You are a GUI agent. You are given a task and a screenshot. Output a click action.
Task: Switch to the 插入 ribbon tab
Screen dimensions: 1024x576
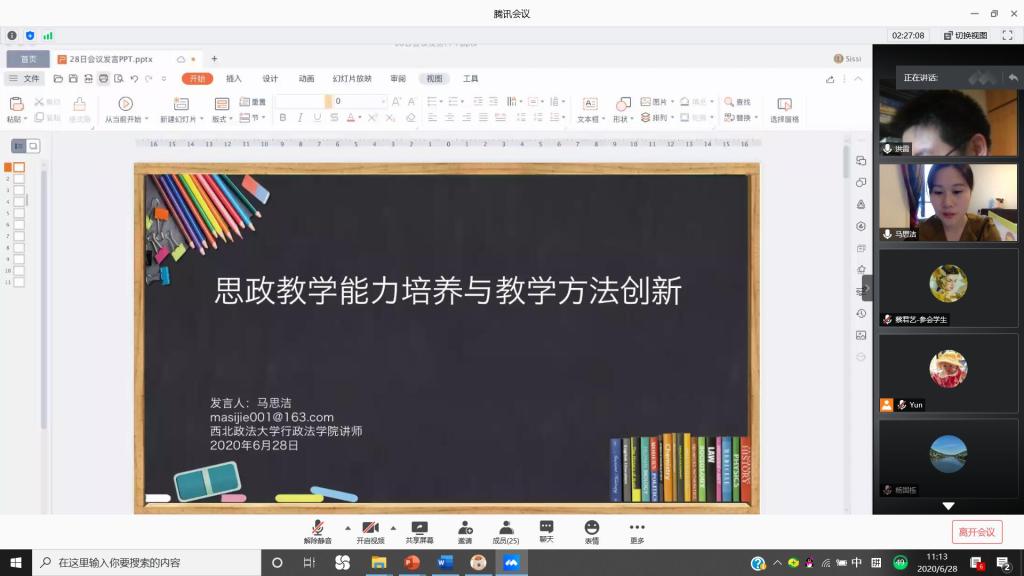(x=233, y=79)
